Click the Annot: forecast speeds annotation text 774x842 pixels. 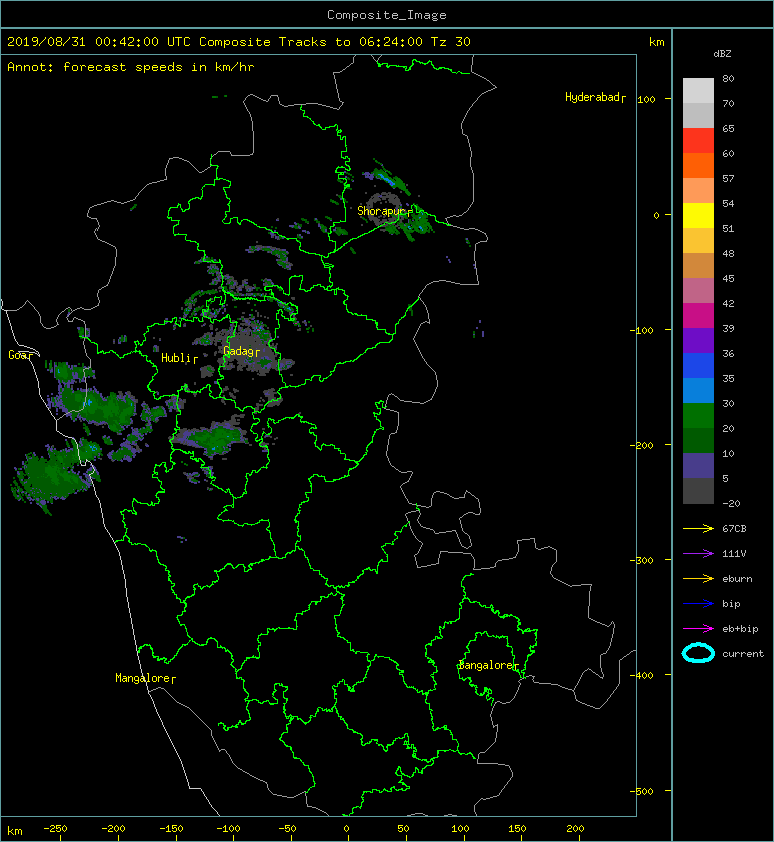click(x=131, y=67)
